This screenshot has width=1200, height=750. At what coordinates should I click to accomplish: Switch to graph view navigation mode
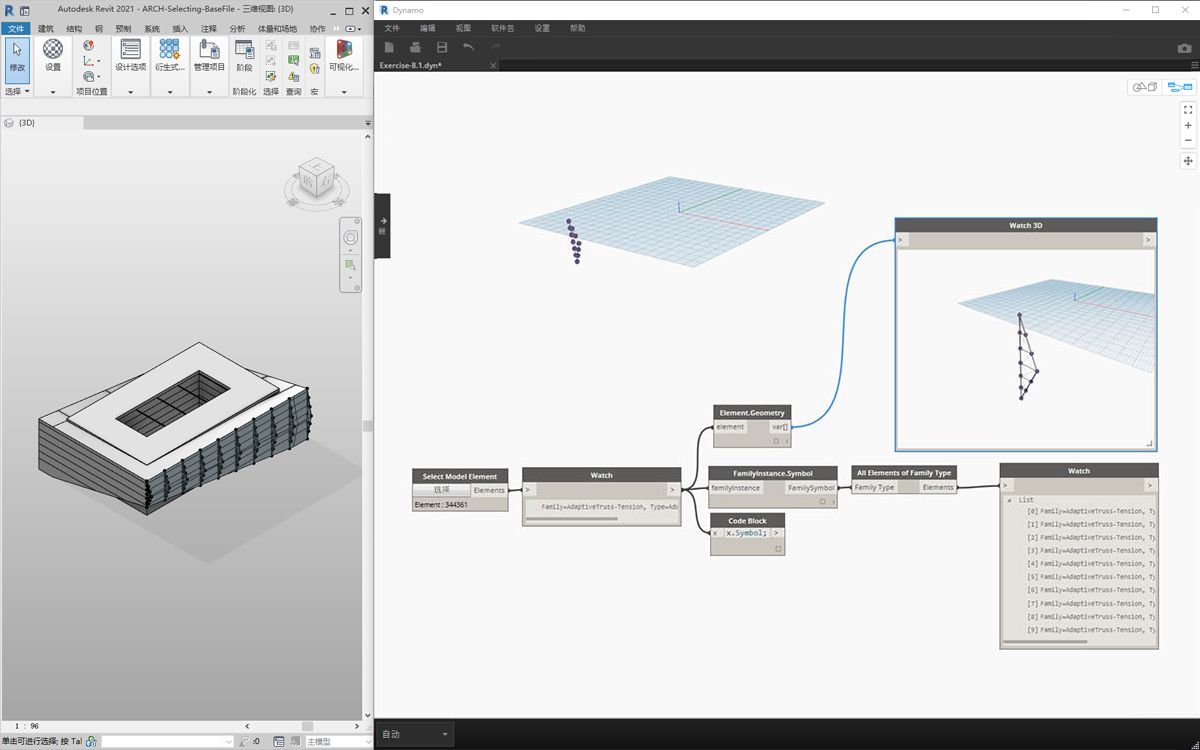(1179, 87)
